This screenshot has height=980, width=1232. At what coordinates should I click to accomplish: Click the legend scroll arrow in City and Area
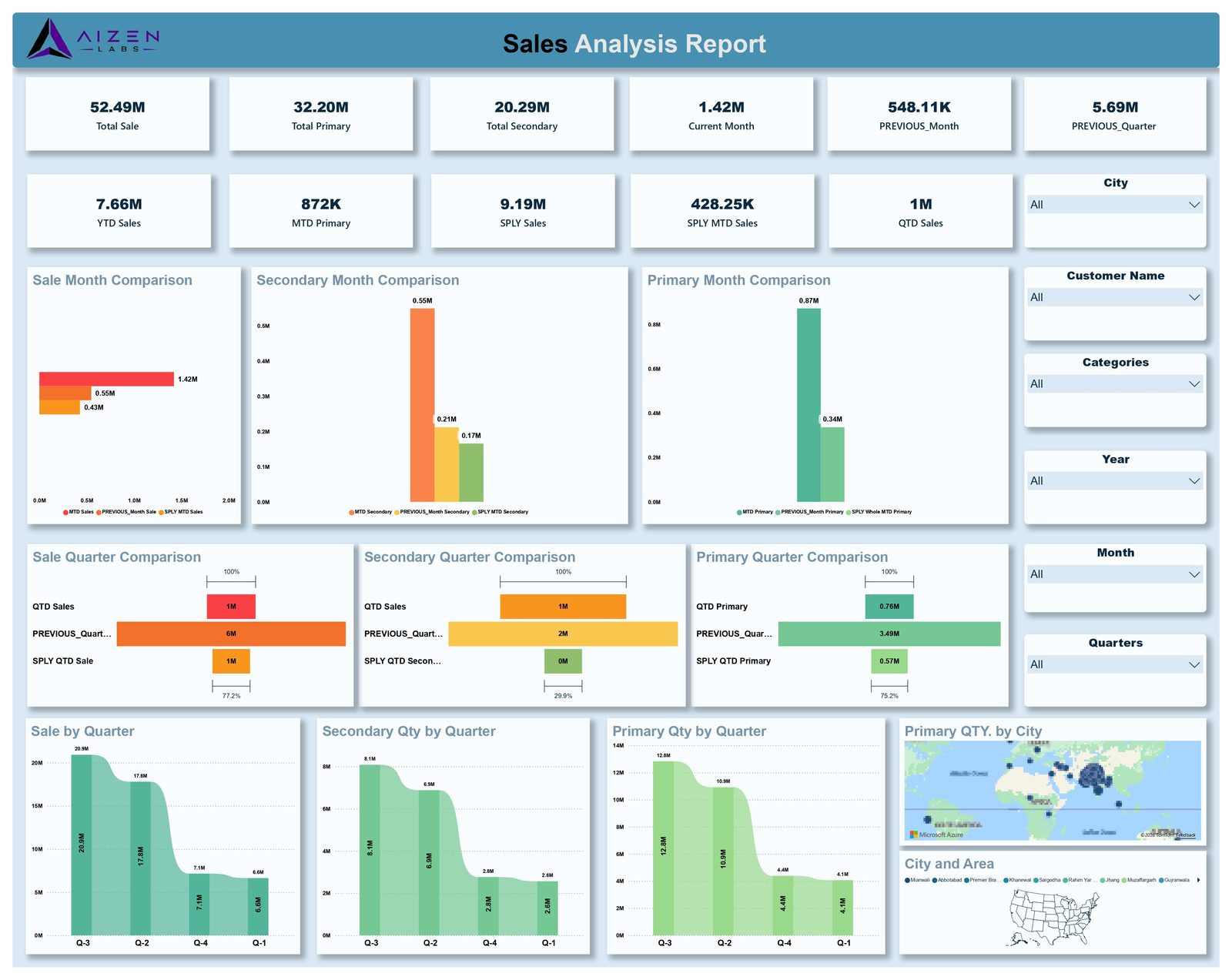[x=1198, y=880]
